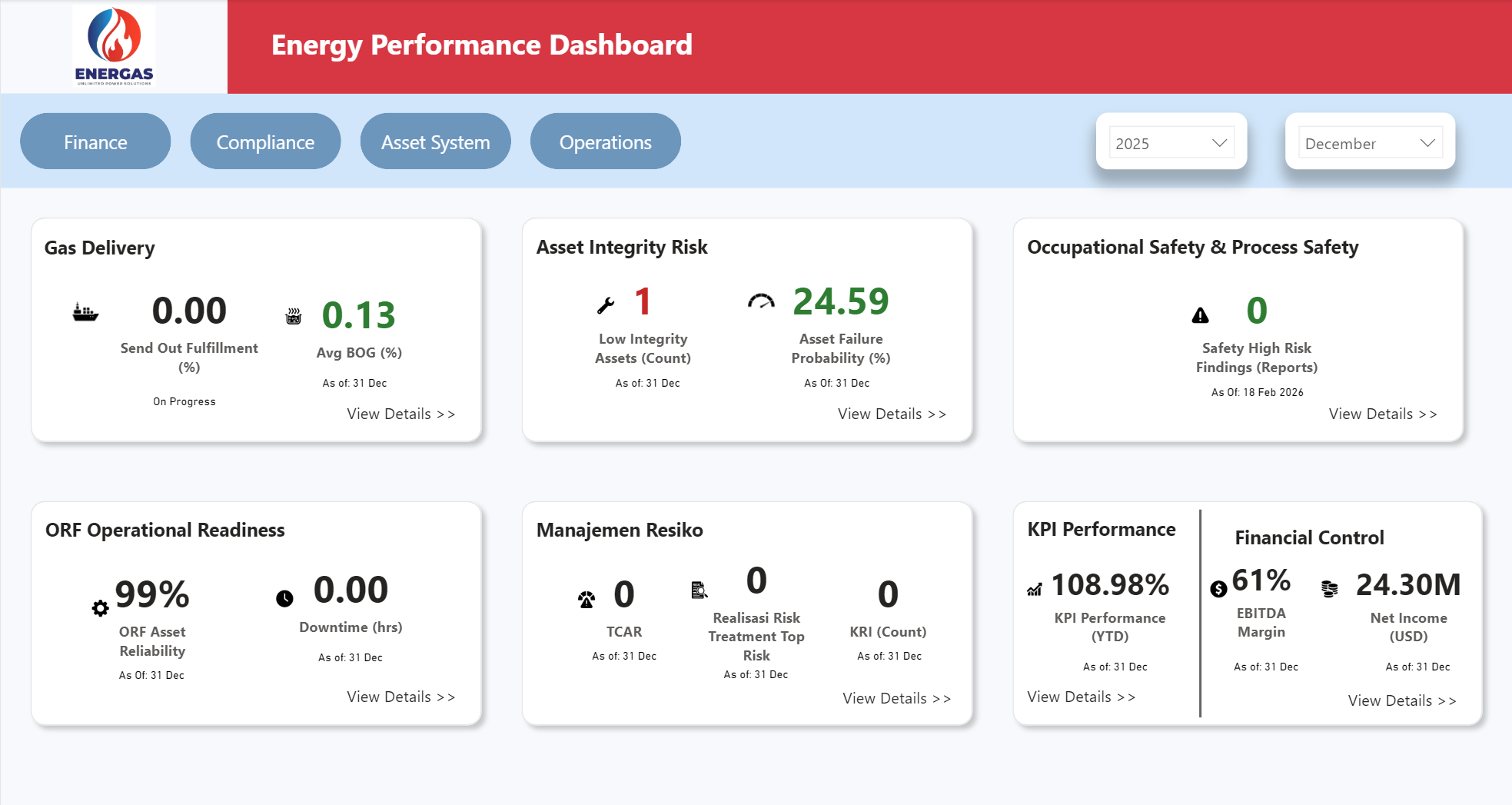Click the Energy Performance Dashboard title
This screenshot has width=1512, height=805.
482,45
